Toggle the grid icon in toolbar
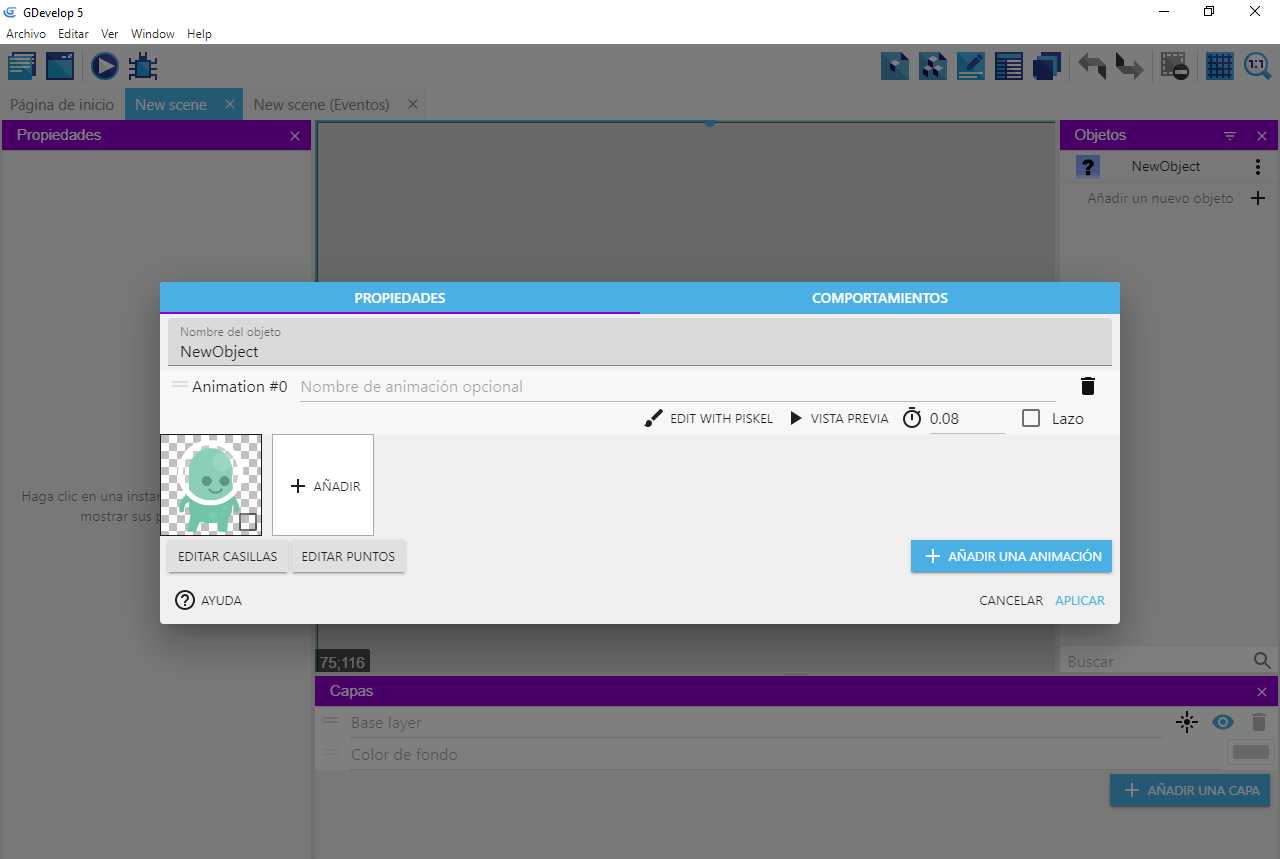The height and width of the screenshot is (859, 1280). tap(1219, 67)
